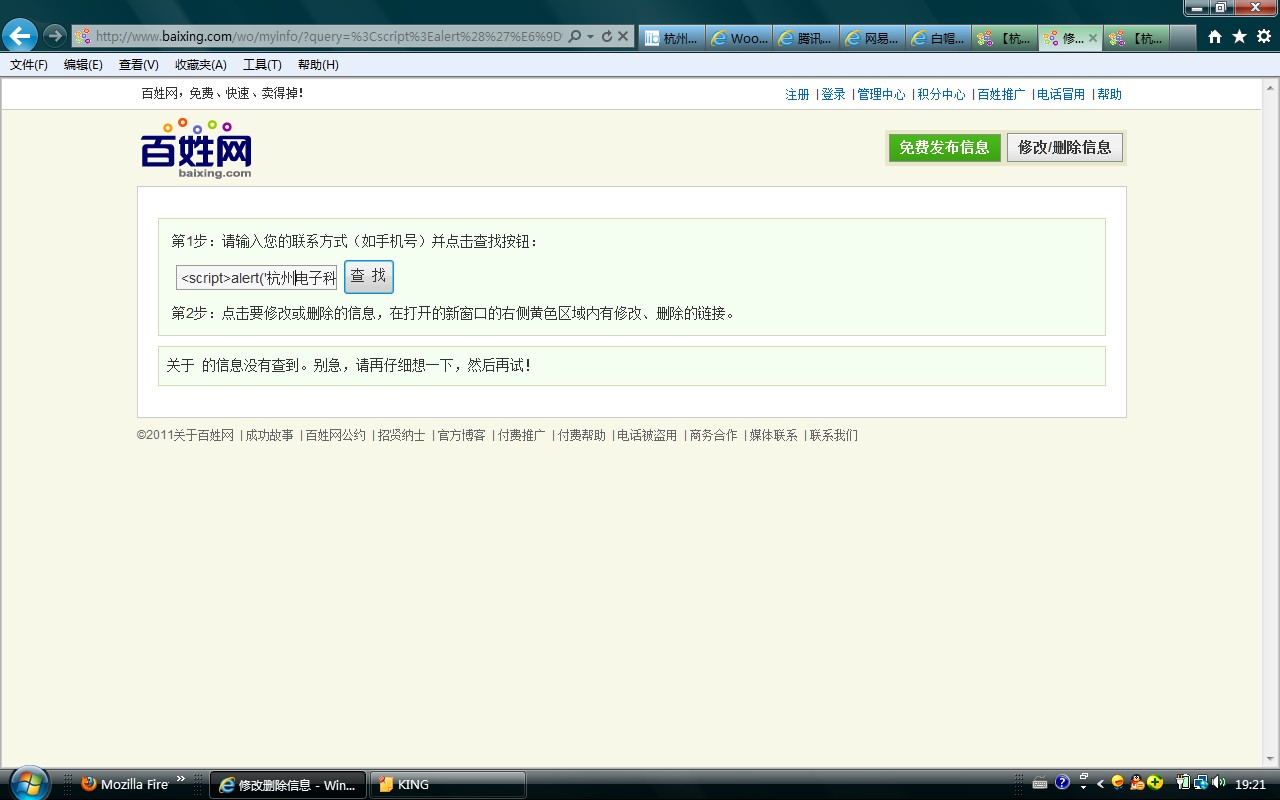Switch to the last 【杭... browser tab
The height and width of the screenshot is (800, 1280).
pos(1136,38)
